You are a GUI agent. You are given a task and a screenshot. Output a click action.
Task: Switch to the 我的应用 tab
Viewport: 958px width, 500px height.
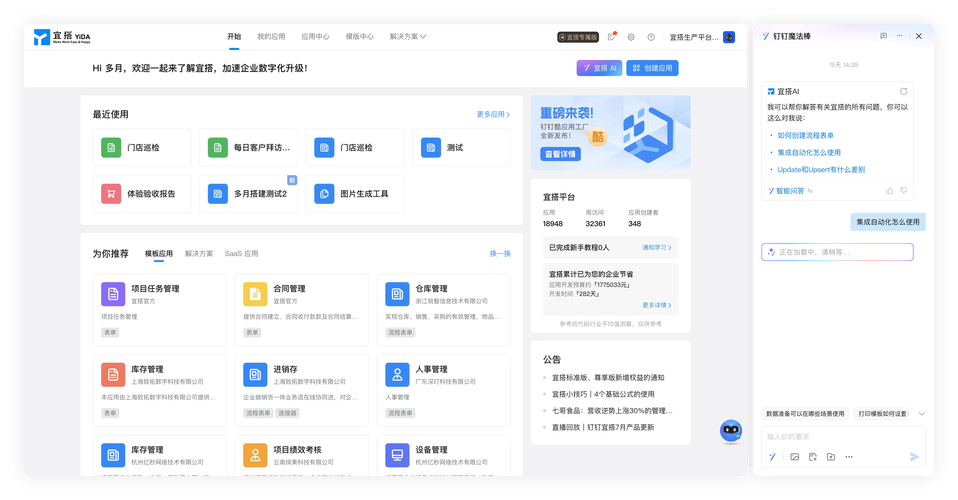pos(270,37)
